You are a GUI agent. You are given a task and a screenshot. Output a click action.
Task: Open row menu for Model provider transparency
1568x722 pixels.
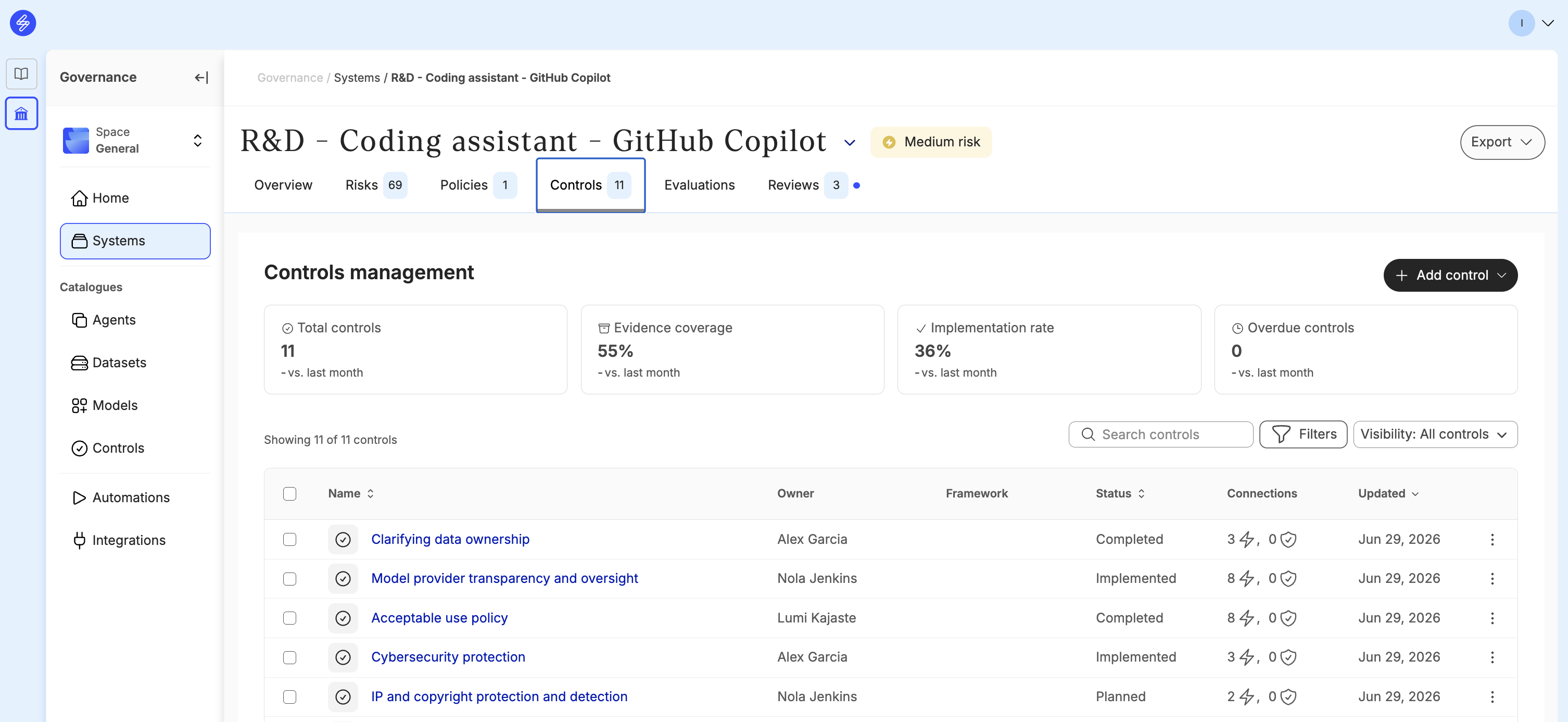pyautogui.click(x=1492, y=579)
